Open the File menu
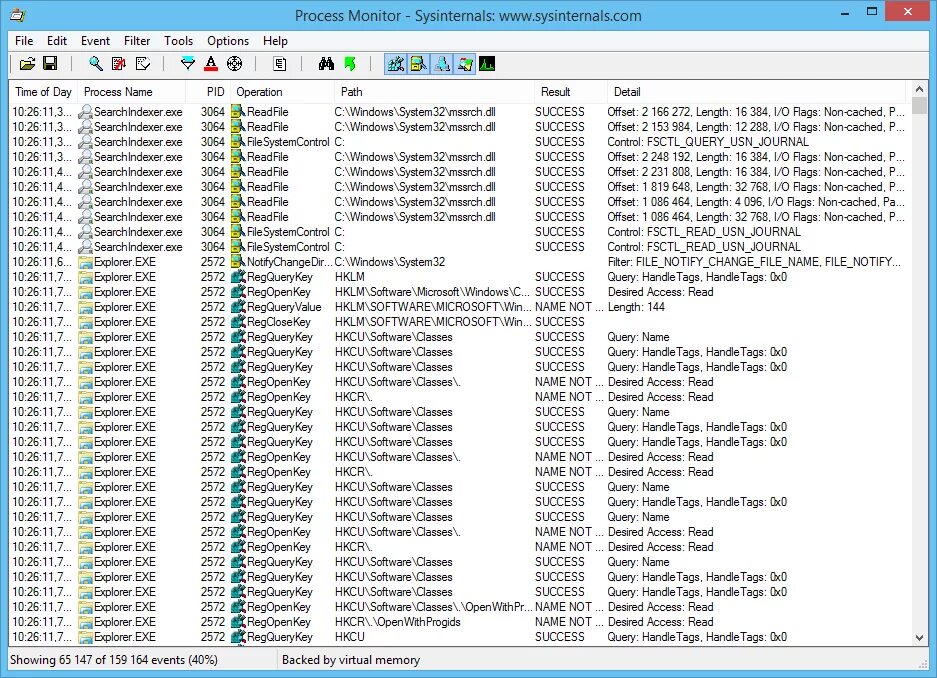Viewport: 937px width, 678px height. tap(24, 41)
